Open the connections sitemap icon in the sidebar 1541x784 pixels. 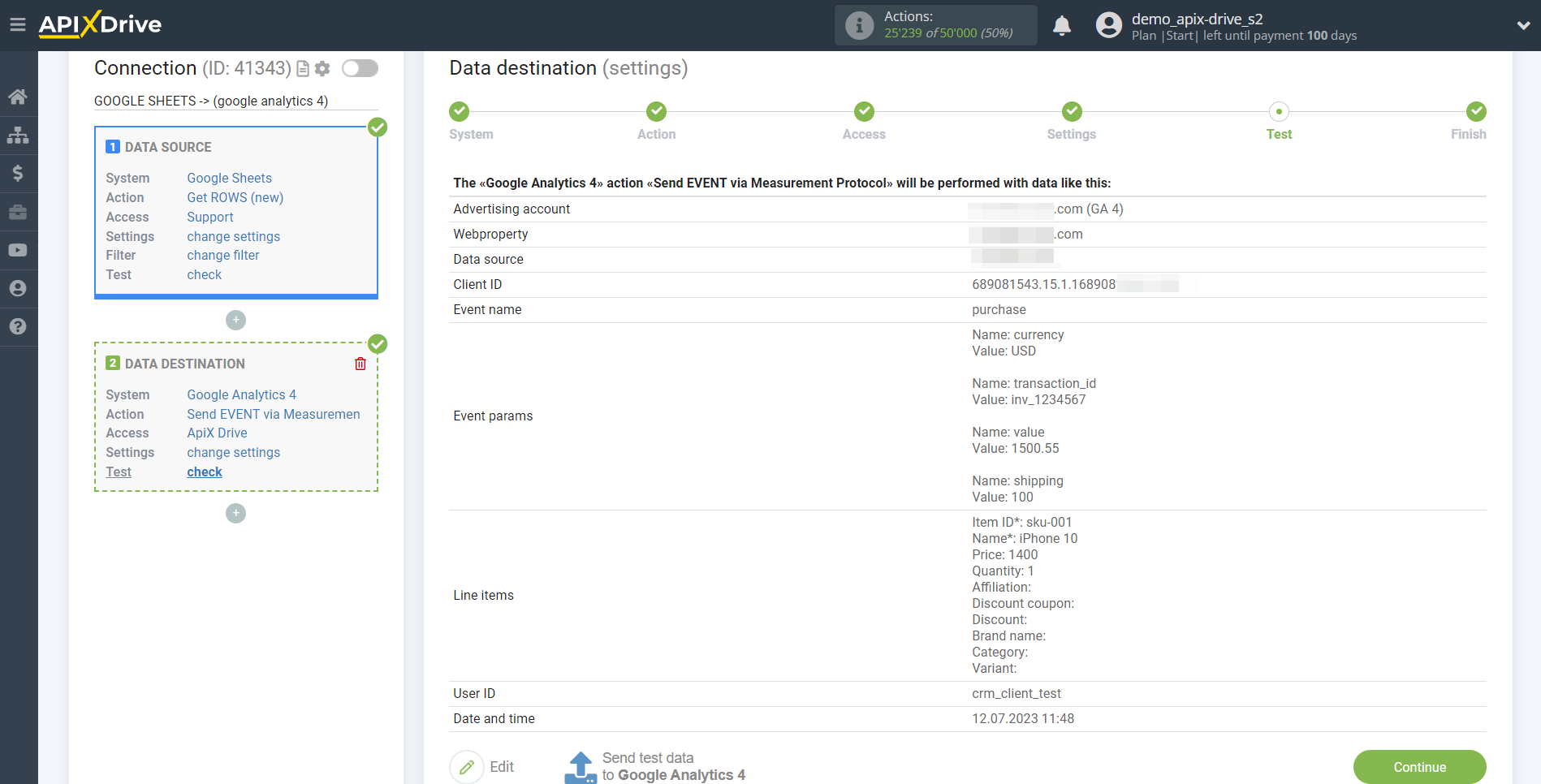[x=18, y=135]
